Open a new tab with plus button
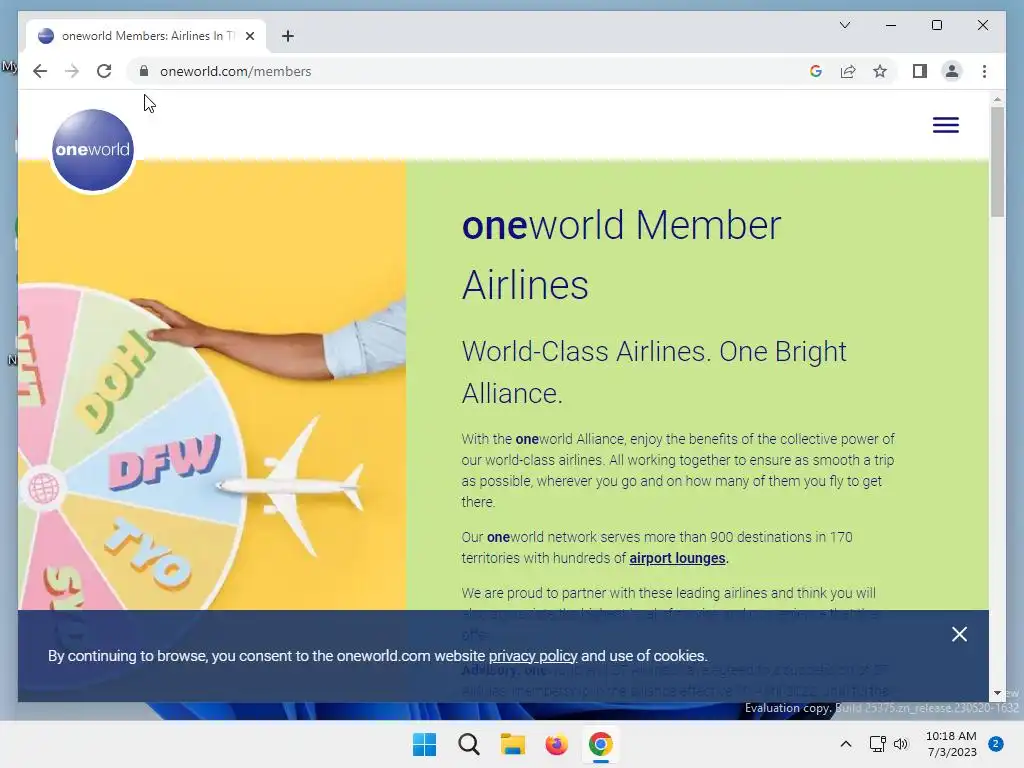 click(x=287, y=36)
